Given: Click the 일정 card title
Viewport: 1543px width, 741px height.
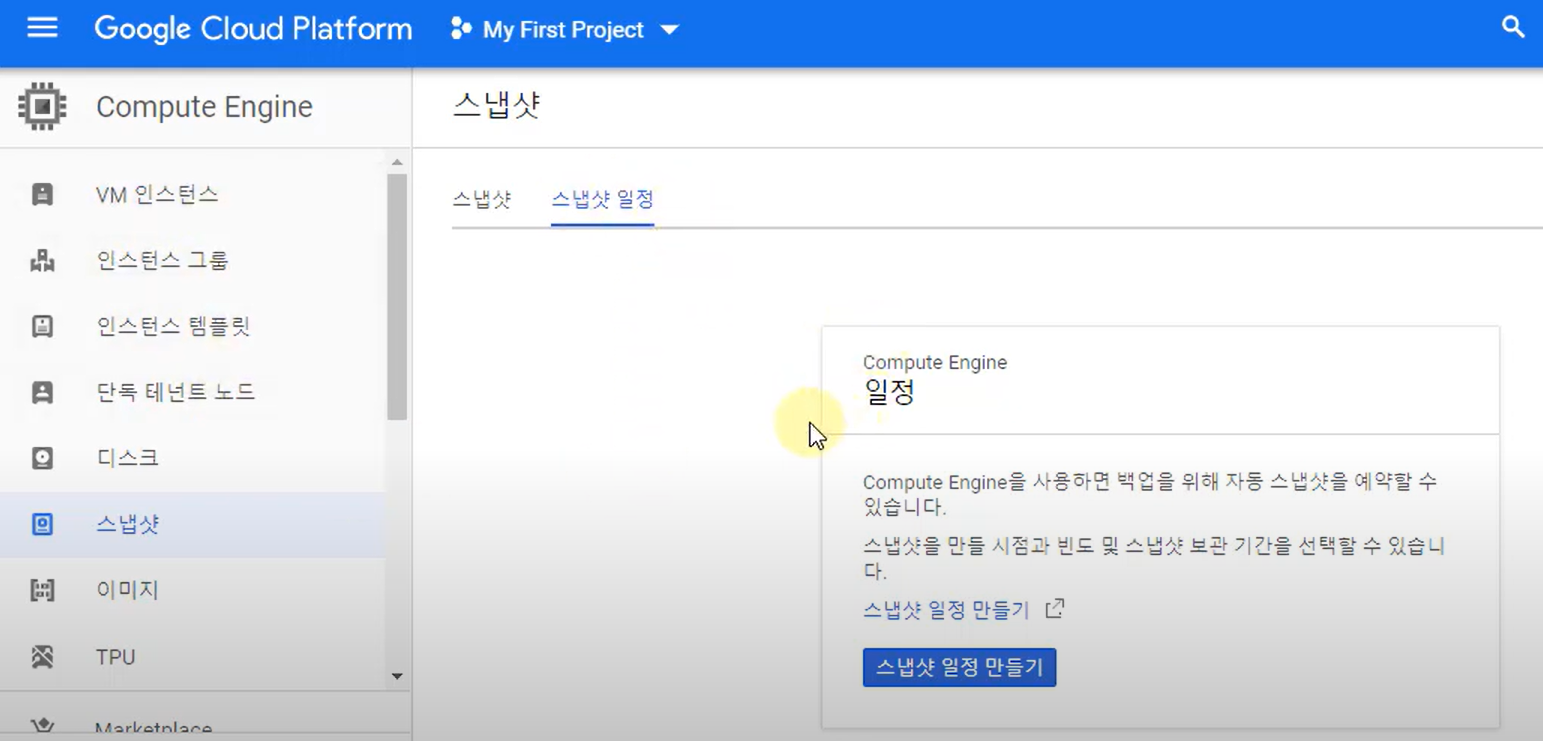Looking at the screenshot, I should click(889, 392).
